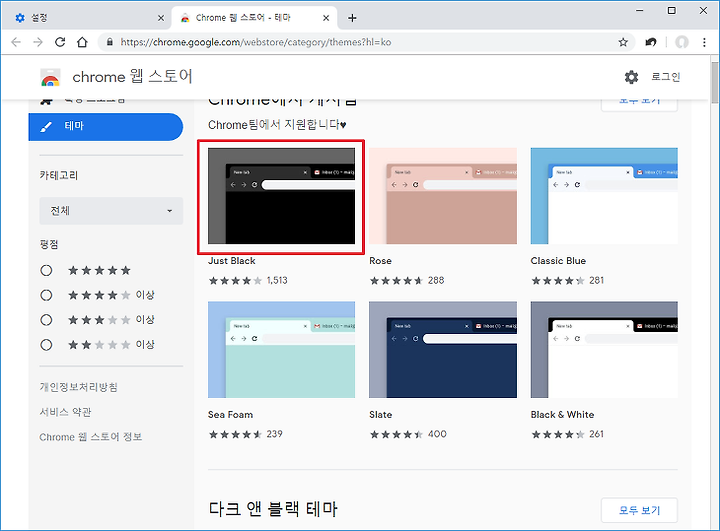Image resolution: width=720 pixels, height=531 pixels.
Task: Open the 서비스 약관 link
Action: coord(65,412)
